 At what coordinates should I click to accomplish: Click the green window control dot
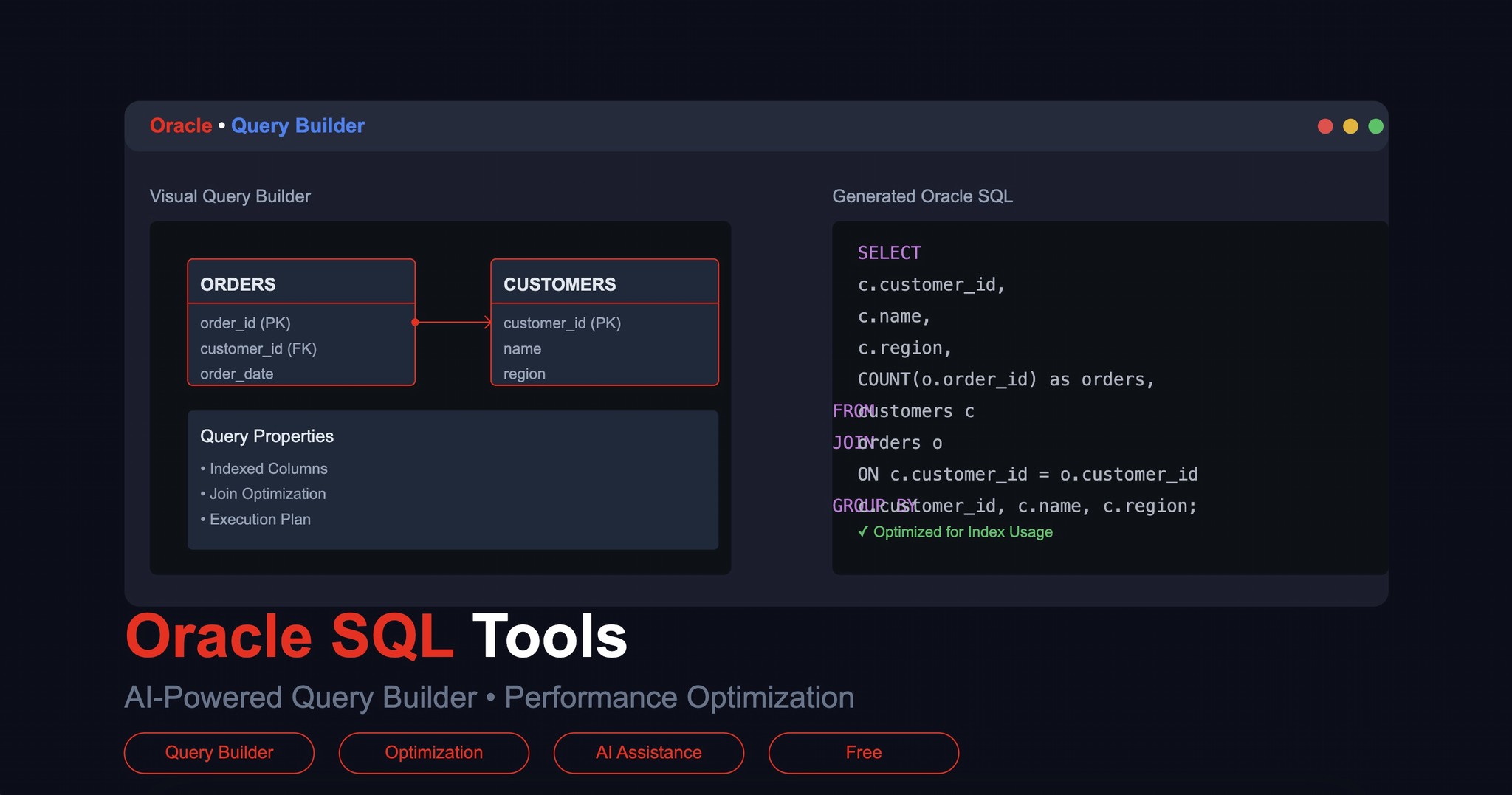click(1376, 125)
